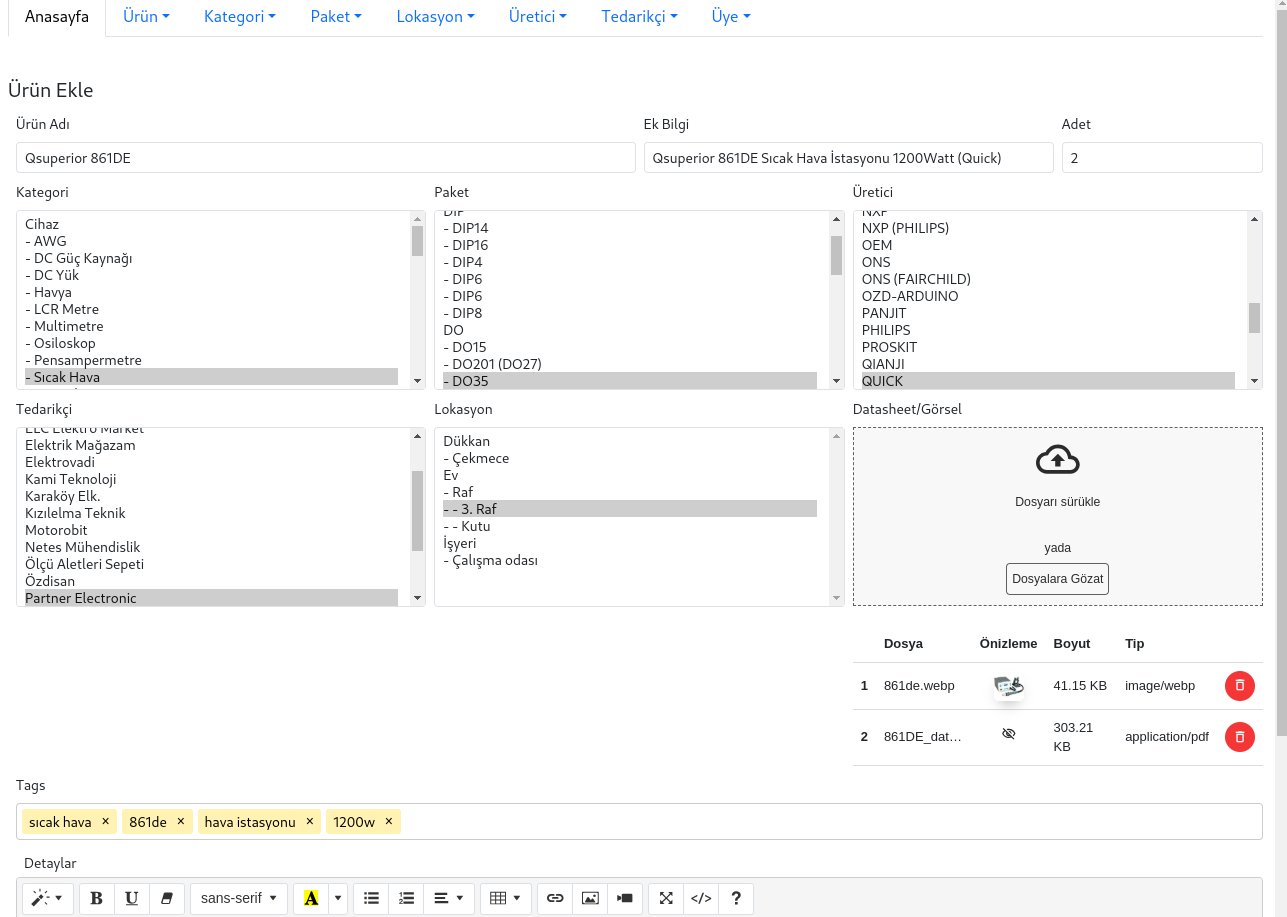Focus the Ek Bilgi input field
Viewport: 1287px width, 917px height.
click(849, 157)
